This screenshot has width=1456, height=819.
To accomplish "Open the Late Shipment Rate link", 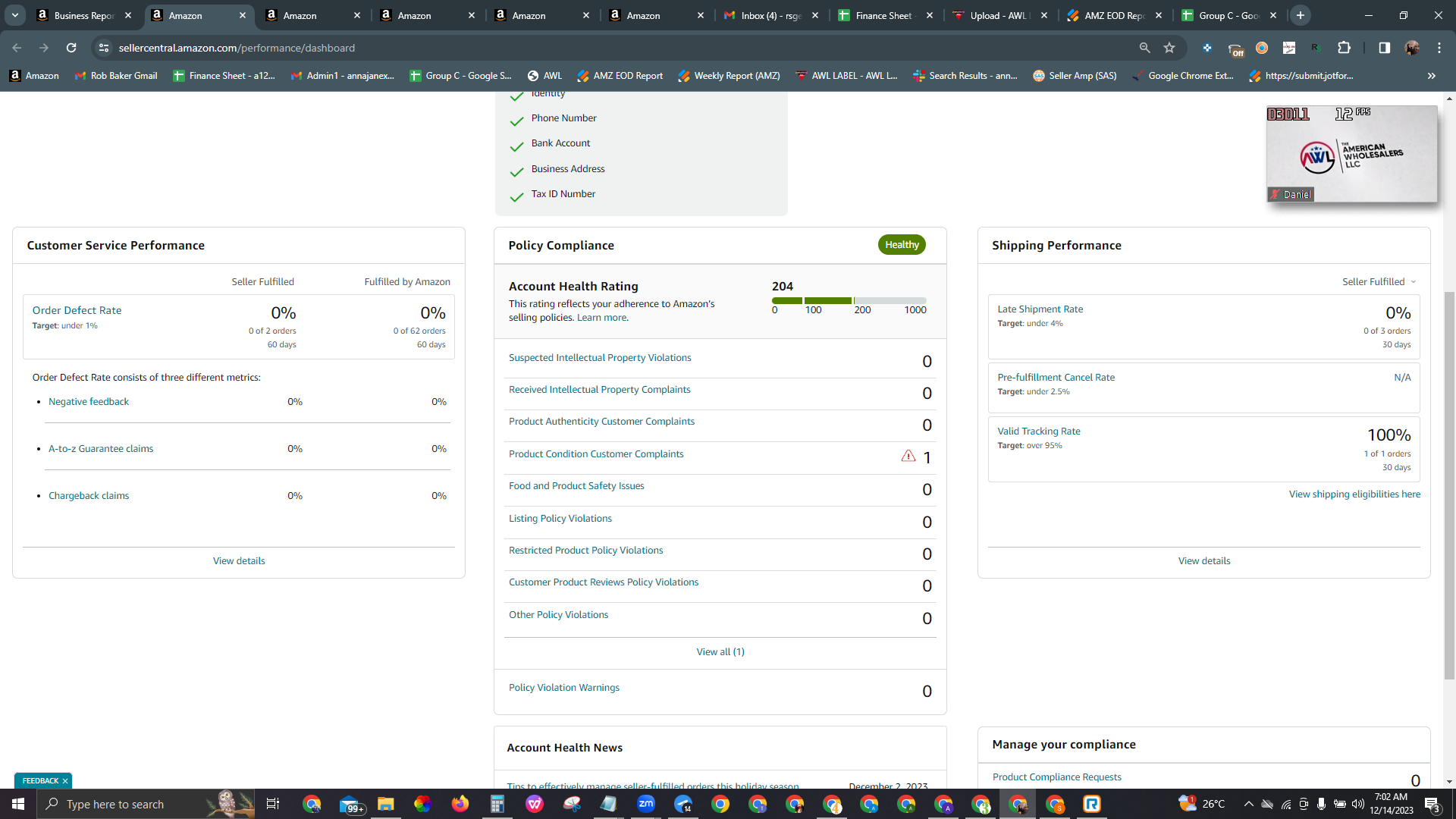I will tap(1040, 309).
